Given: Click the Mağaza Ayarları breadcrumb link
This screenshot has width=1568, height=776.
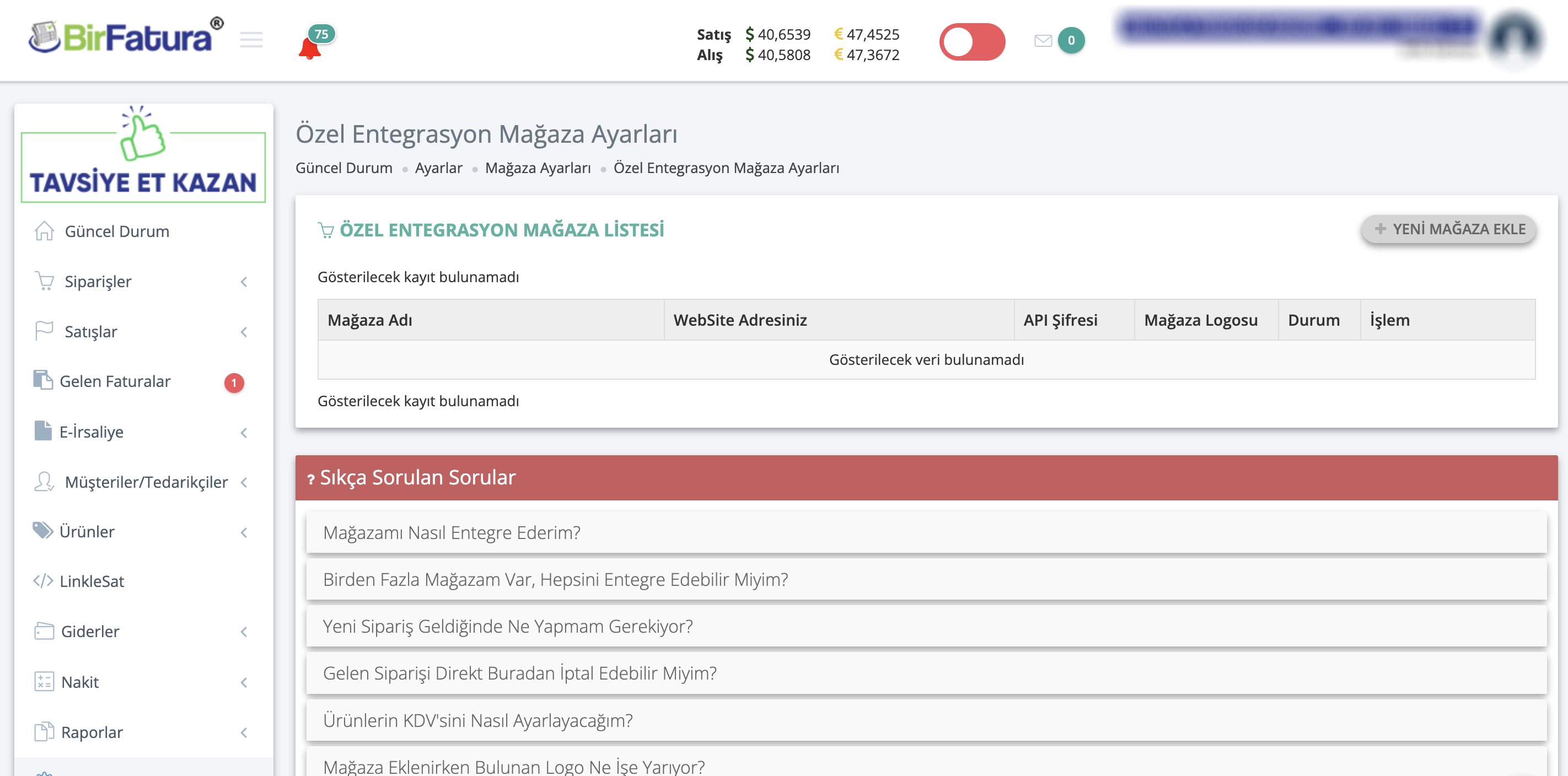Looking at the screenshot, I should click(x=538, y=168).
